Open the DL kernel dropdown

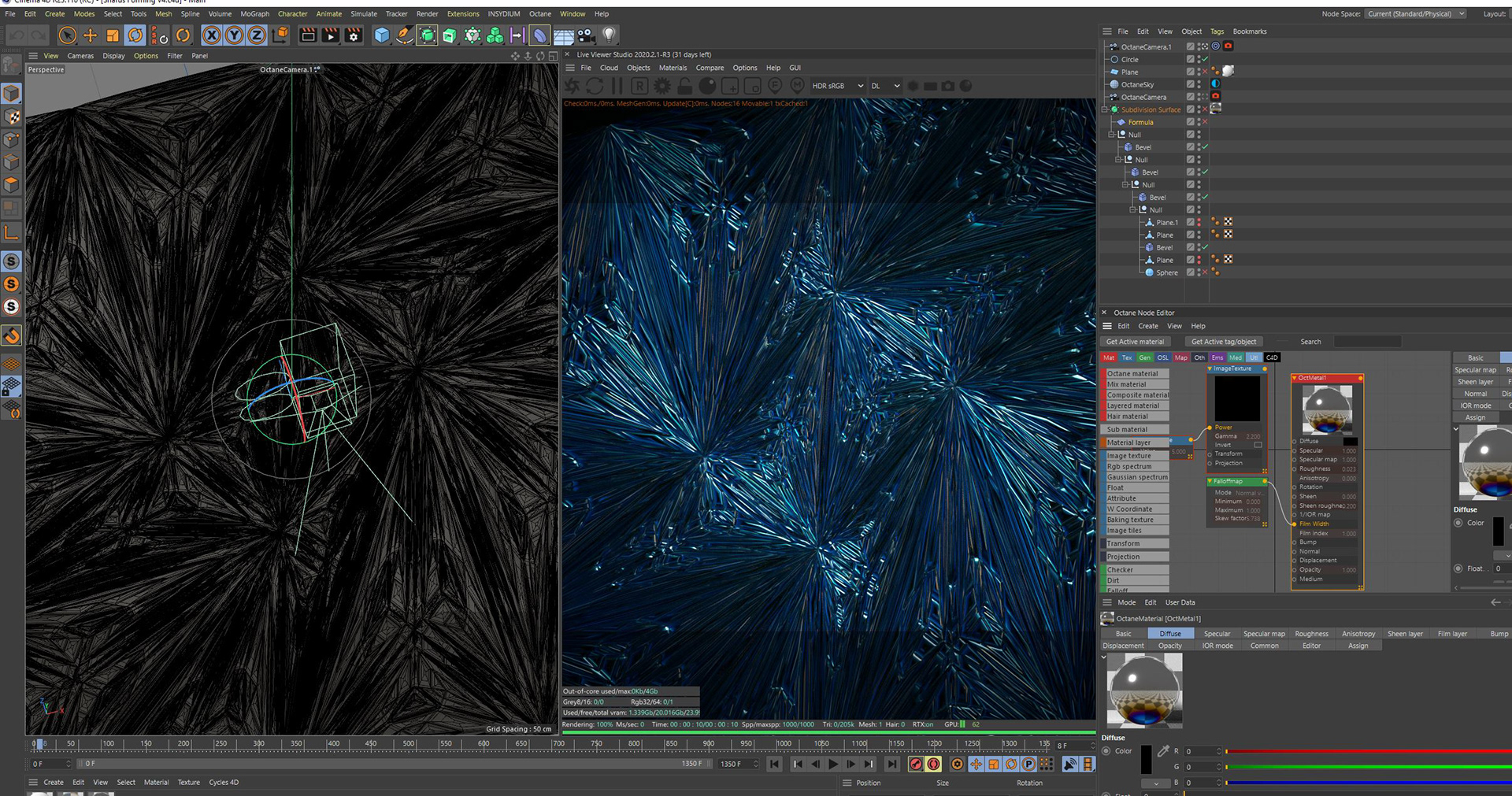(x=885, y=86)
